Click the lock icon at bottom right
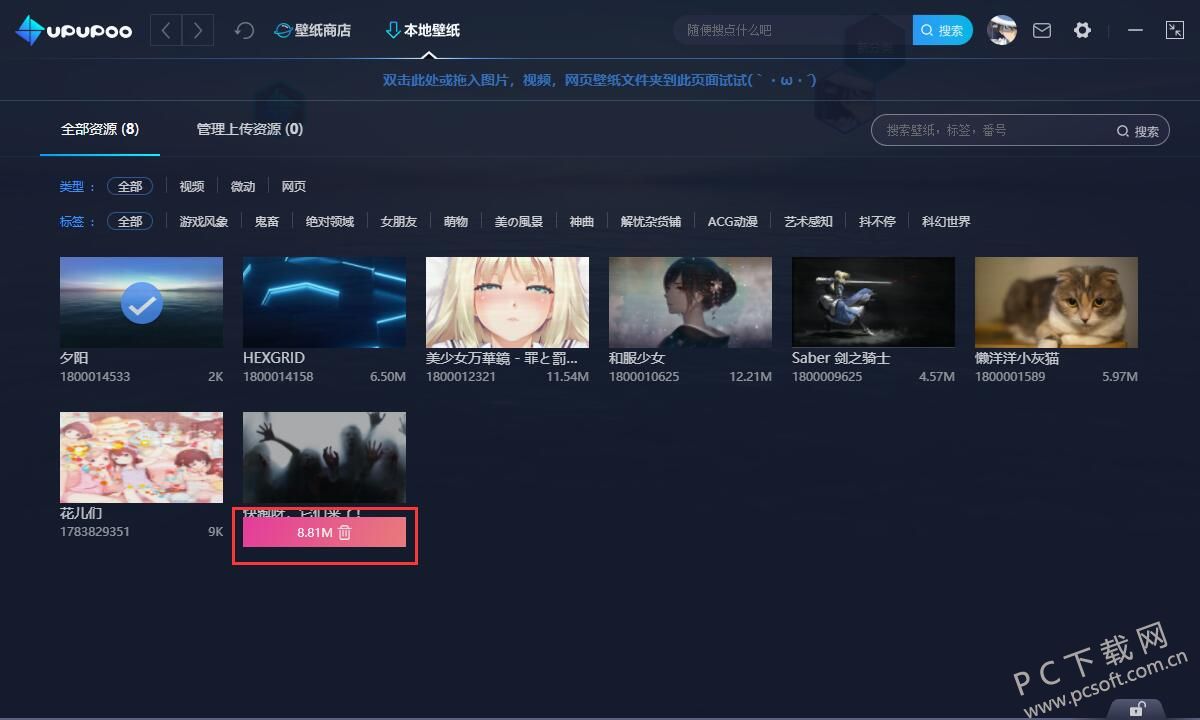The height and width of the screenshot is (720, 1200). click(x=1137, y=709)
